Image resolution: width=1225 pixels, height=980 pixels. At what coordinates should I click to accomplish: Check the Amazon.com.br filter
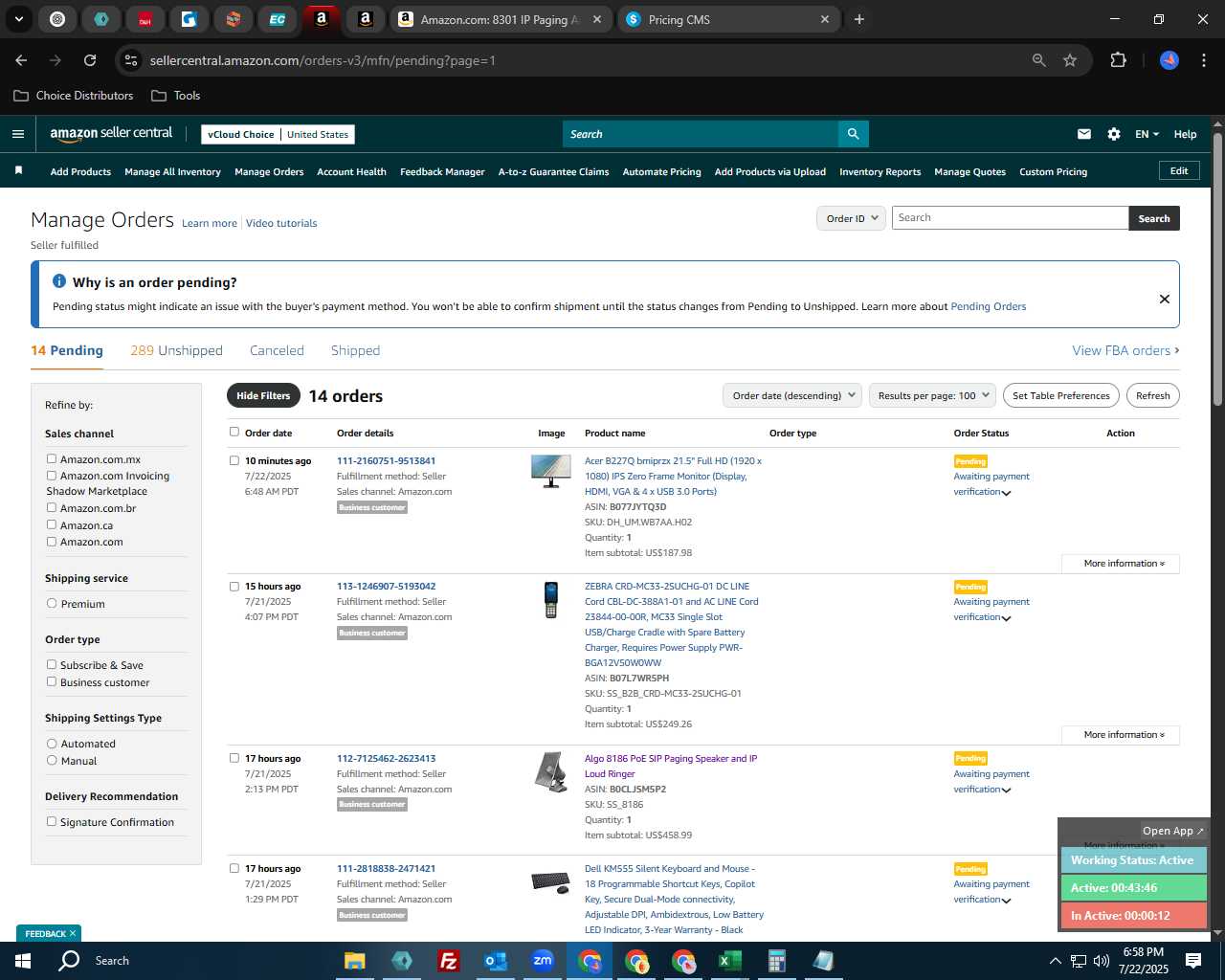[52, 508]
